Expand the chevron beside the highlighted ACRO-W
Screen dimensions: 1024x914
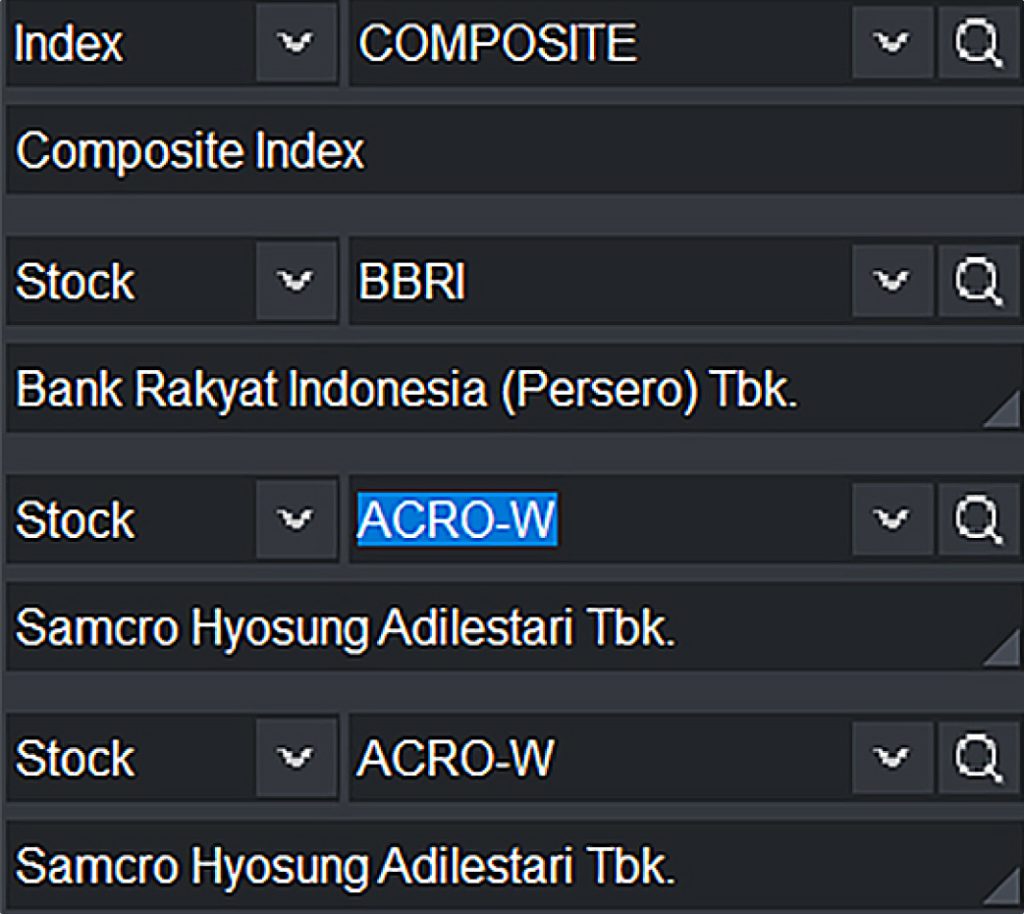(891, 519)
